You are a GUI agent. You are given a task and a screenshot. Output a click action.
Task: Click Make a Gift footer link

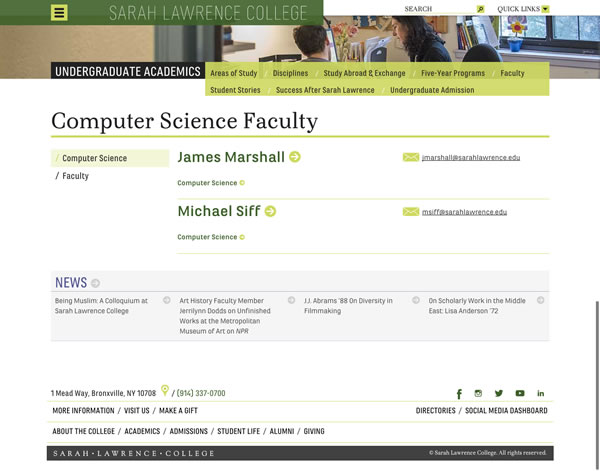click(178, 411)
